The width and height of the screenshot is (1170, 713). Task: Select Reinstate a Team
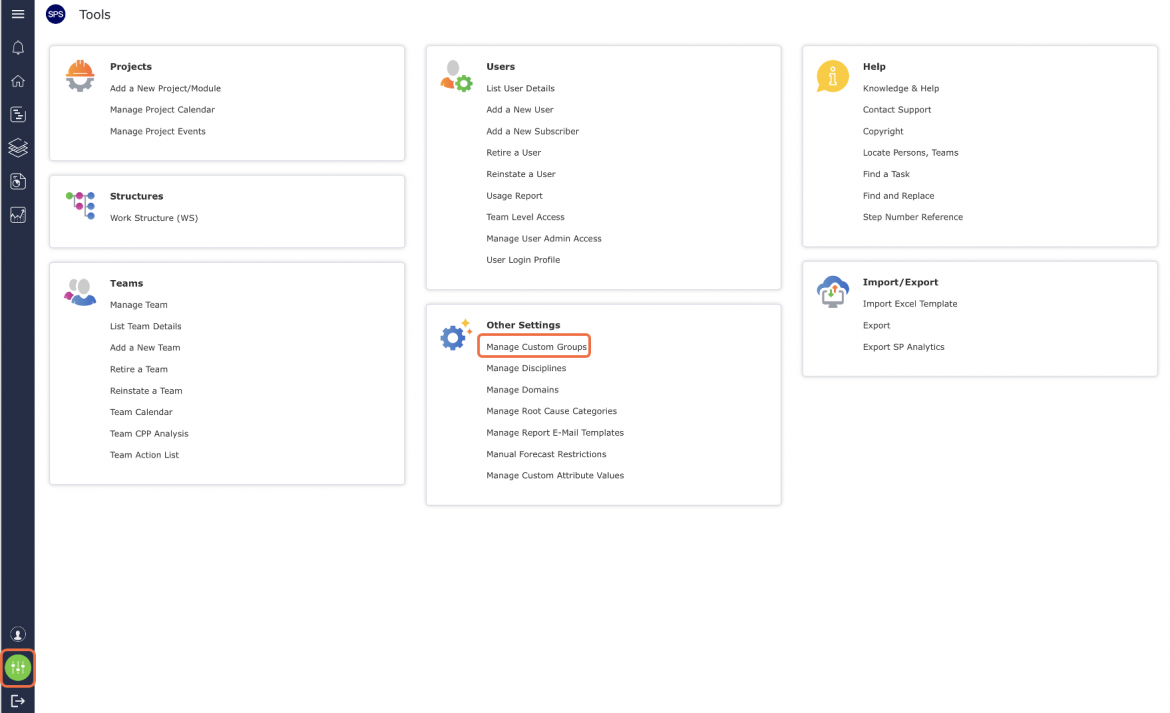click(146, 391)
